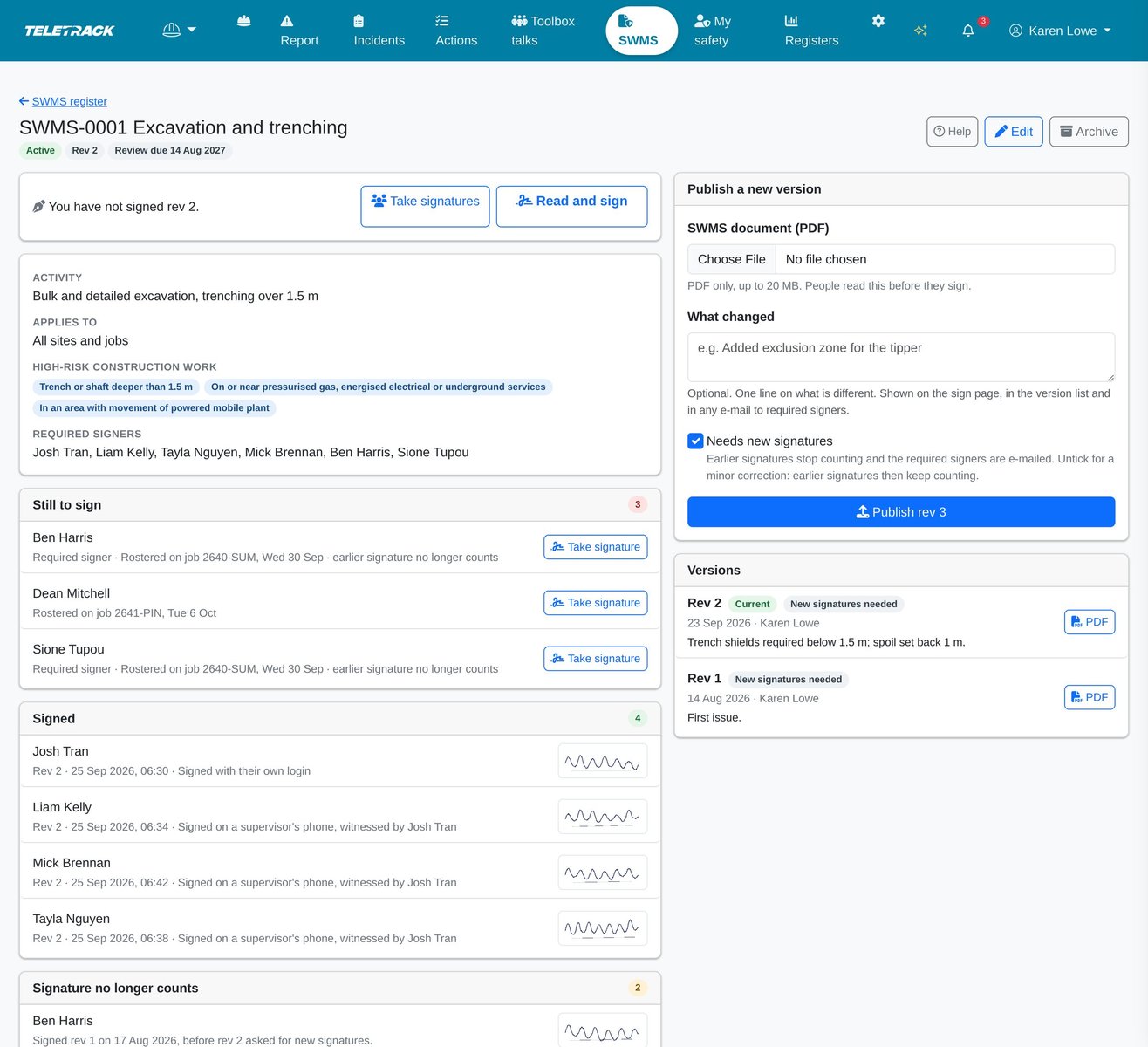1148x1047 pixels.
Task: Click the "Review due 14 Aug 2027" badge
Action: pos(170,150)
